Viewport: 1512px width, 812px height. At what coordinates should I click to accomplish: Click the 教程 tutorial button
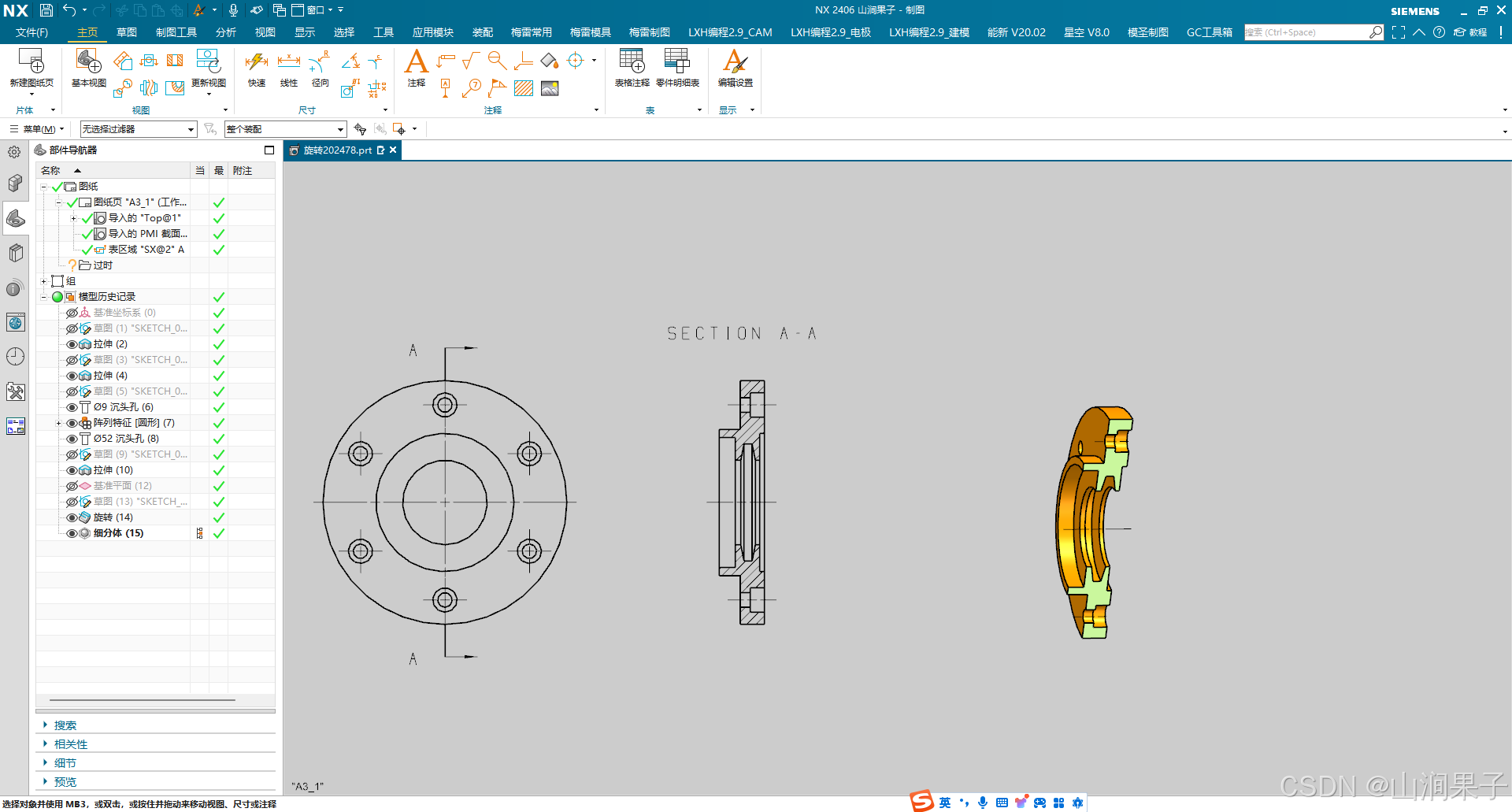click(1470, 32)
